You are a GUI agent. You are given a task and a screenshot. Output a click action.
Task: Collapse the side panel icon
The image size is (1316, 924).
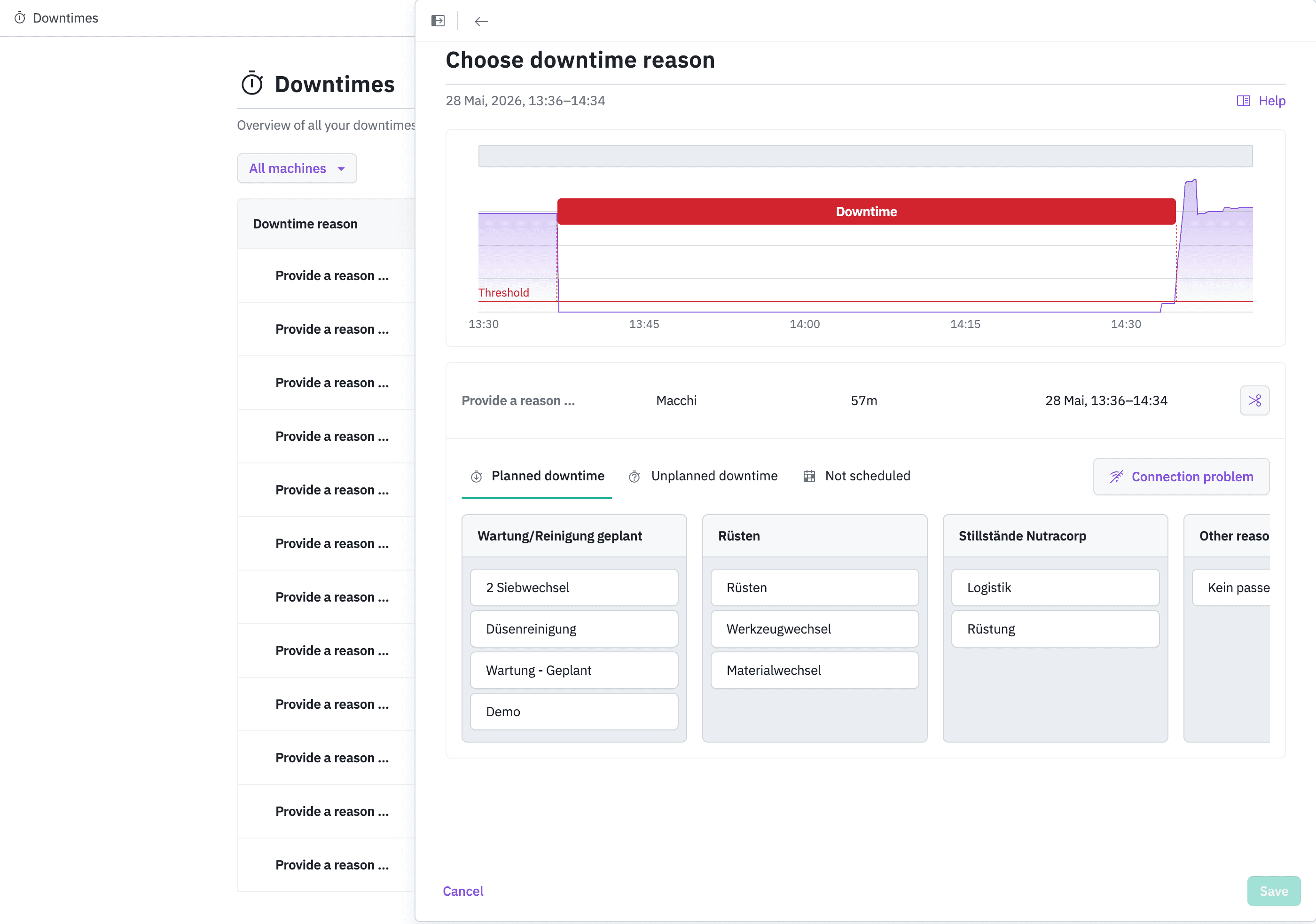click(438, 21)
